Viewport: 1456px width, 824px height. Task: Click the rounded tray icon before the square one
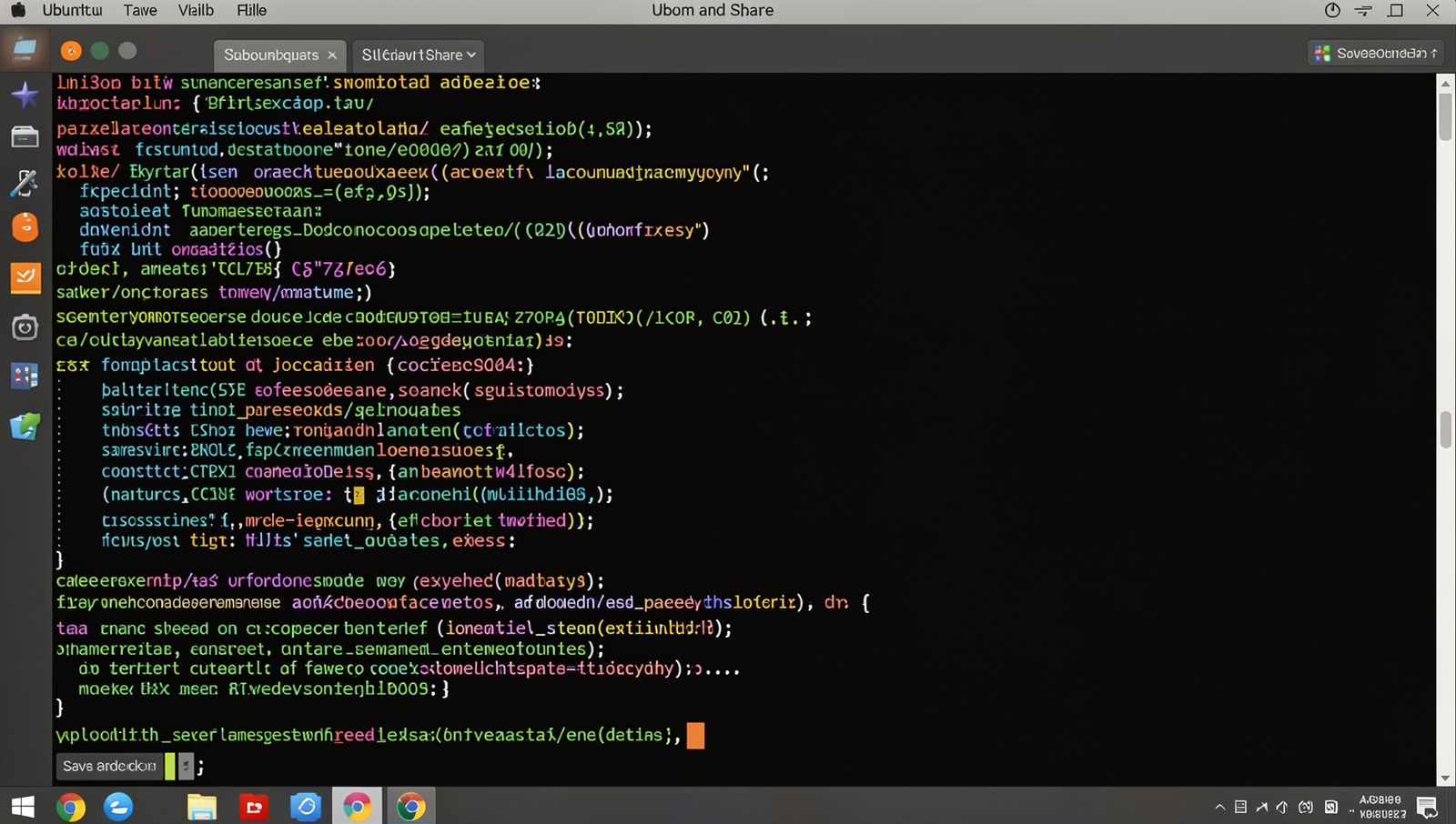click(x=1306, y=807)
